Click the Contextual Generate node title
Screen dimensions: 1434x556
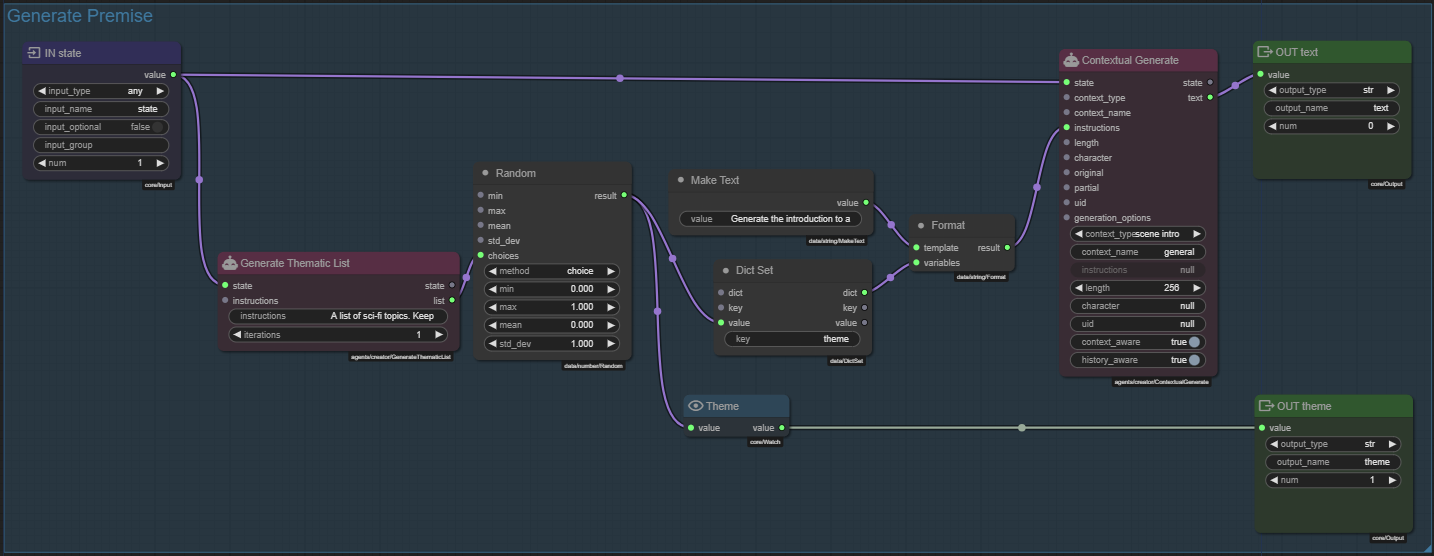(x=1130, y=60)
